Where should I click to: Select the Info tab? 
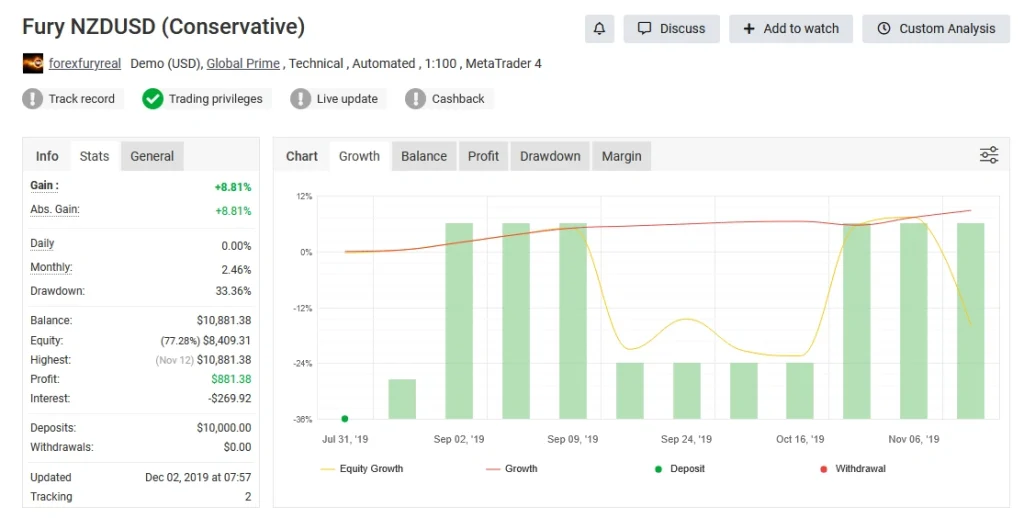click(47, 156)
